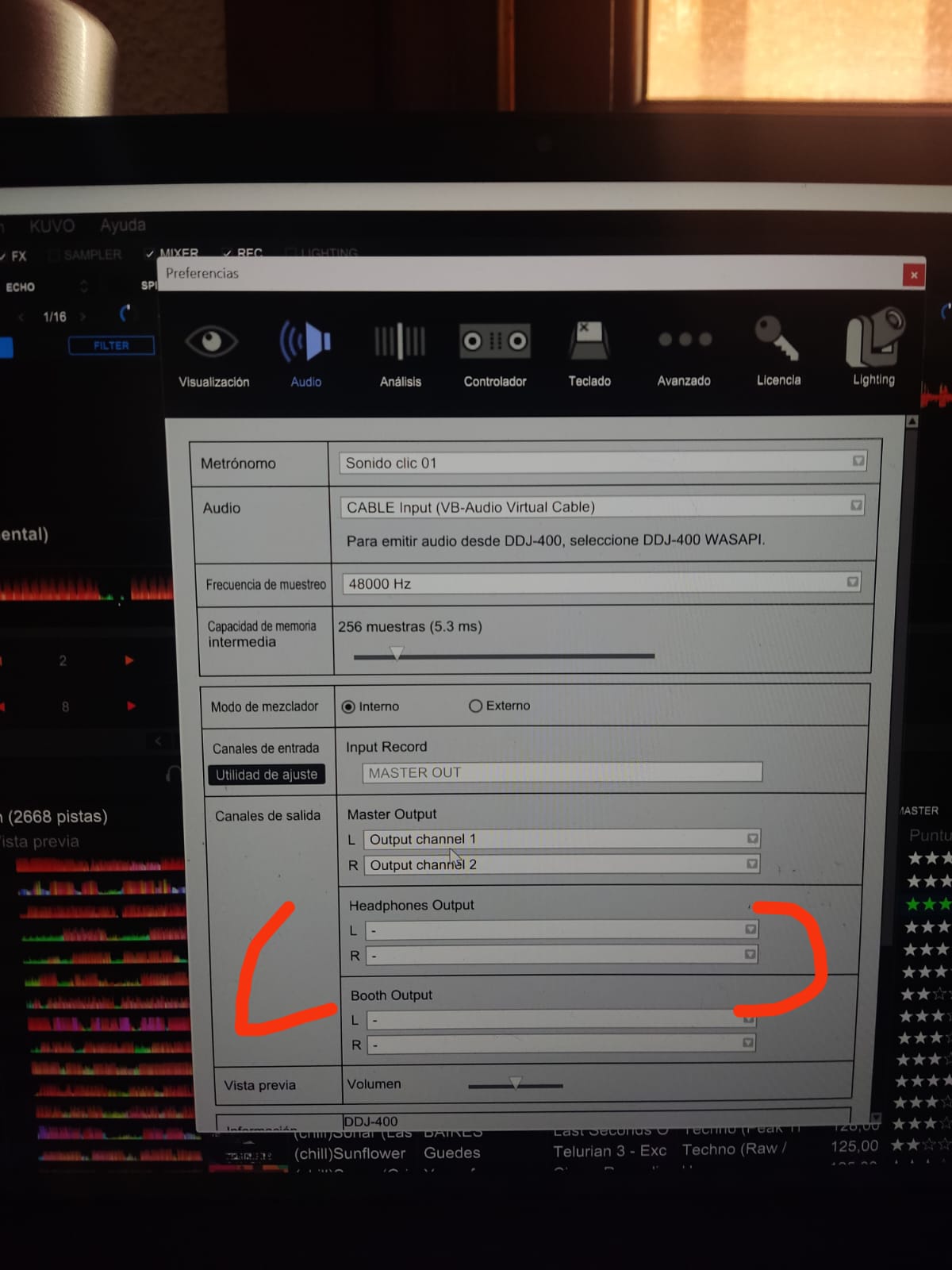Image resolution: width=952 pixels, height=1270 pixels.
Task: Click the Guedes artist cell
Action: 452,1153
